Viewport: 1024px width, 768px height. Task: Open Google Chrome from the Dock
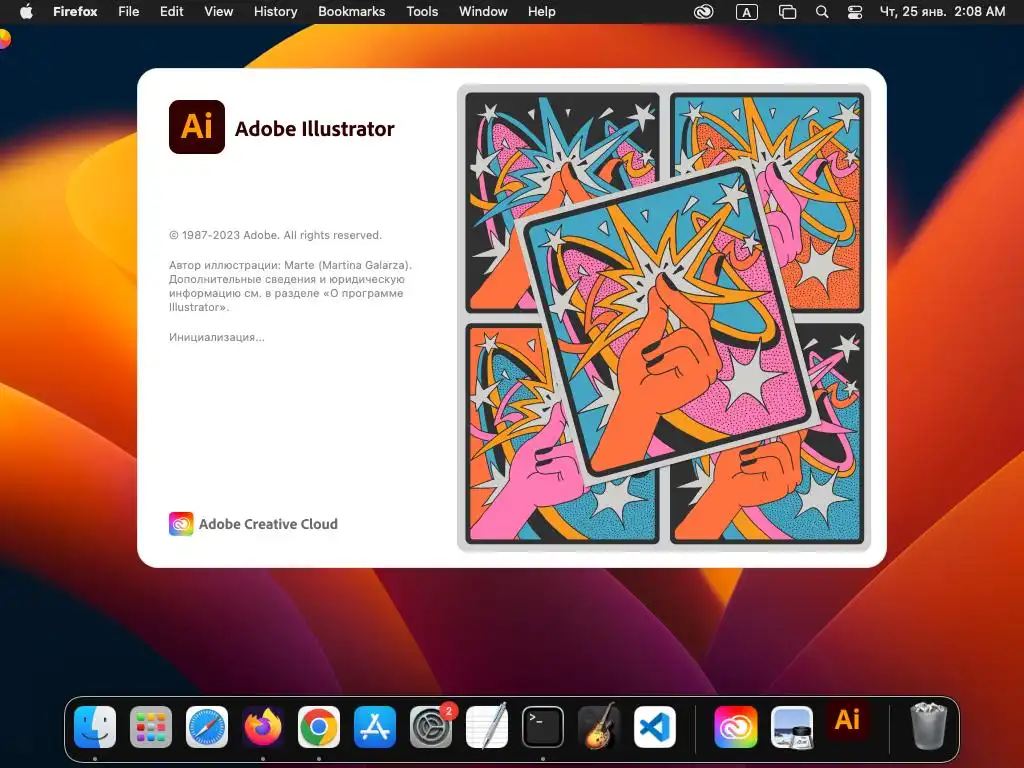coord(319,727)
